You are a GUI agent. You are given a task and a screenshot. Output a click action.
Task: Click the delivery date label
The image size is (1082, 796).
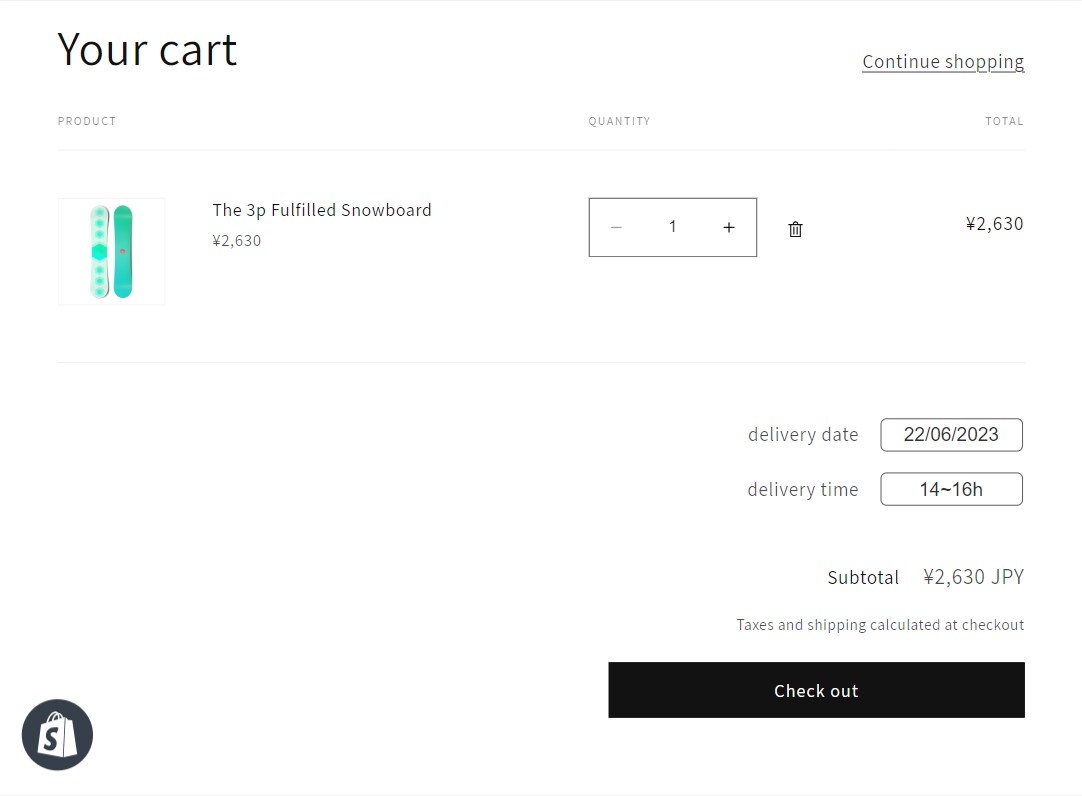coord(803,435)
